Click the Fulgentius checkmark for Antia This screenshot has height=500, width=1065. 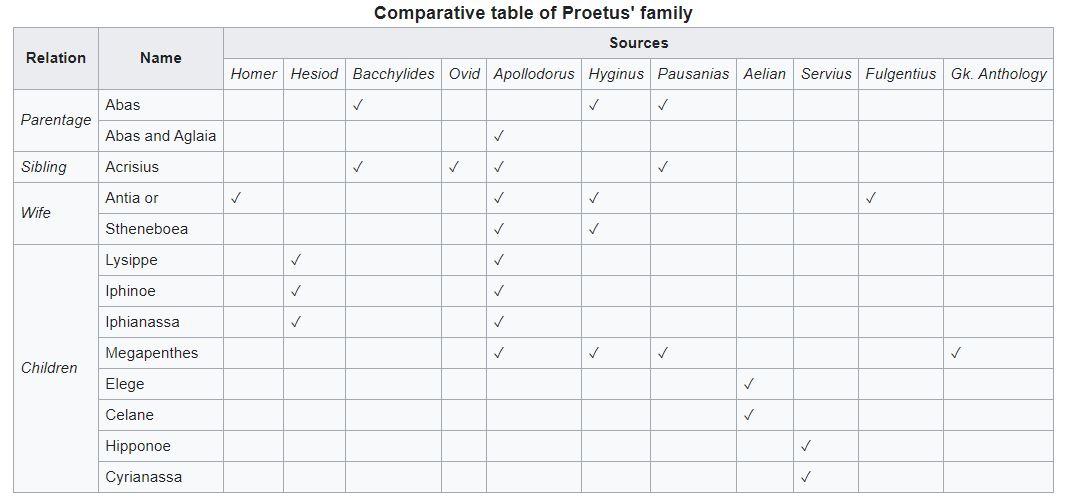pyautogui.click(x=871, y=198)
